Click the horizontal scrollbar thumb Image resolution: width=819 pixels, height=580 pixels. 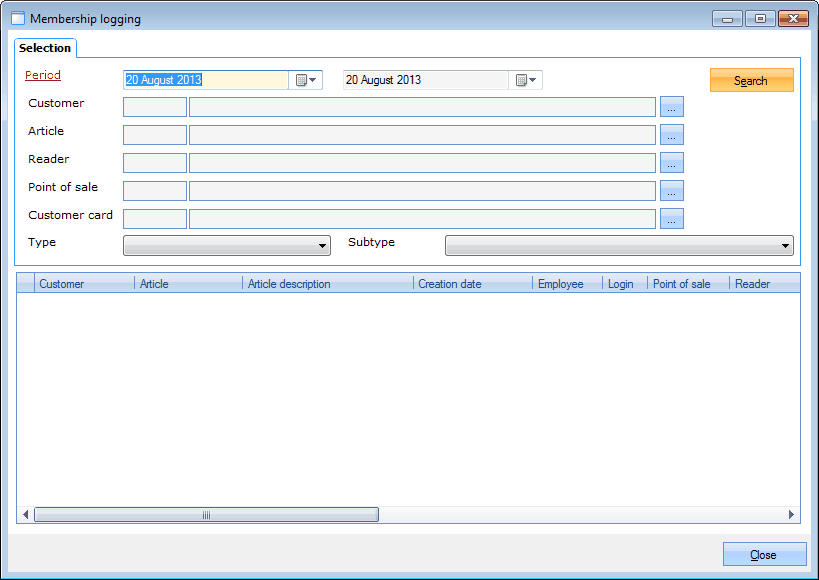point(206,515)
